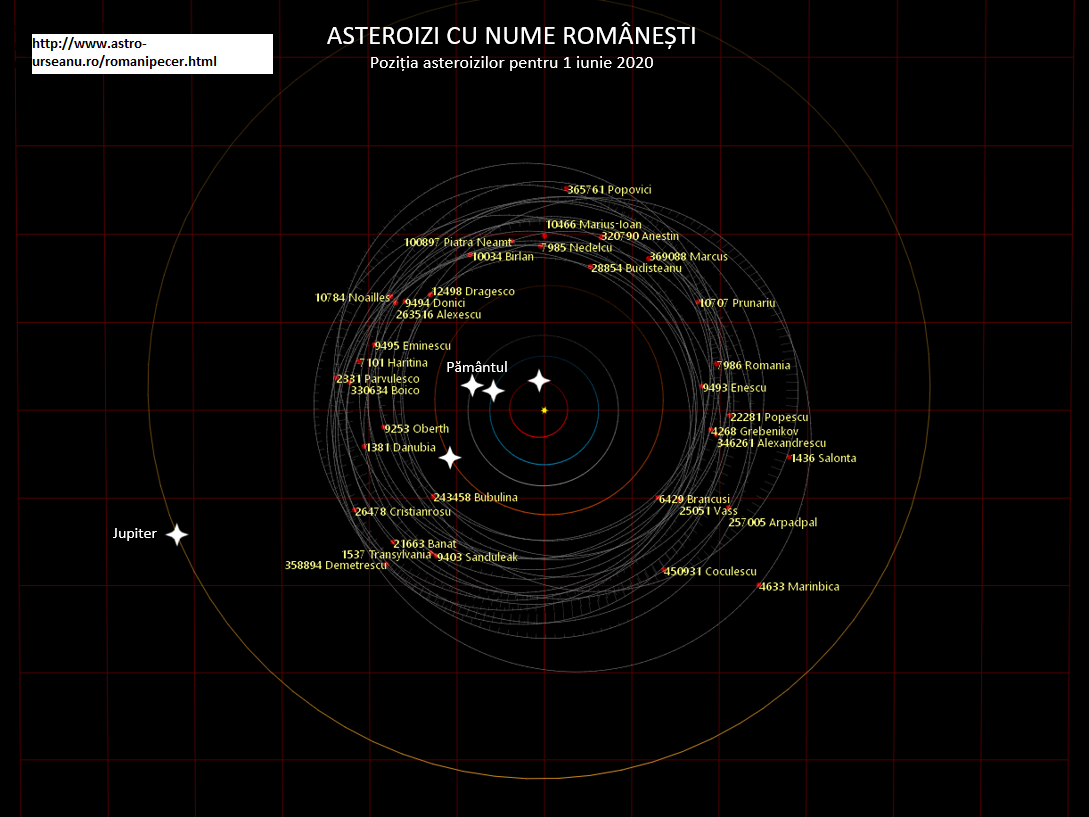The width and height of the screenshot is (1089, 817).
Task: Click the 9495 Eminescu label
Action: [x=412, y=346]
